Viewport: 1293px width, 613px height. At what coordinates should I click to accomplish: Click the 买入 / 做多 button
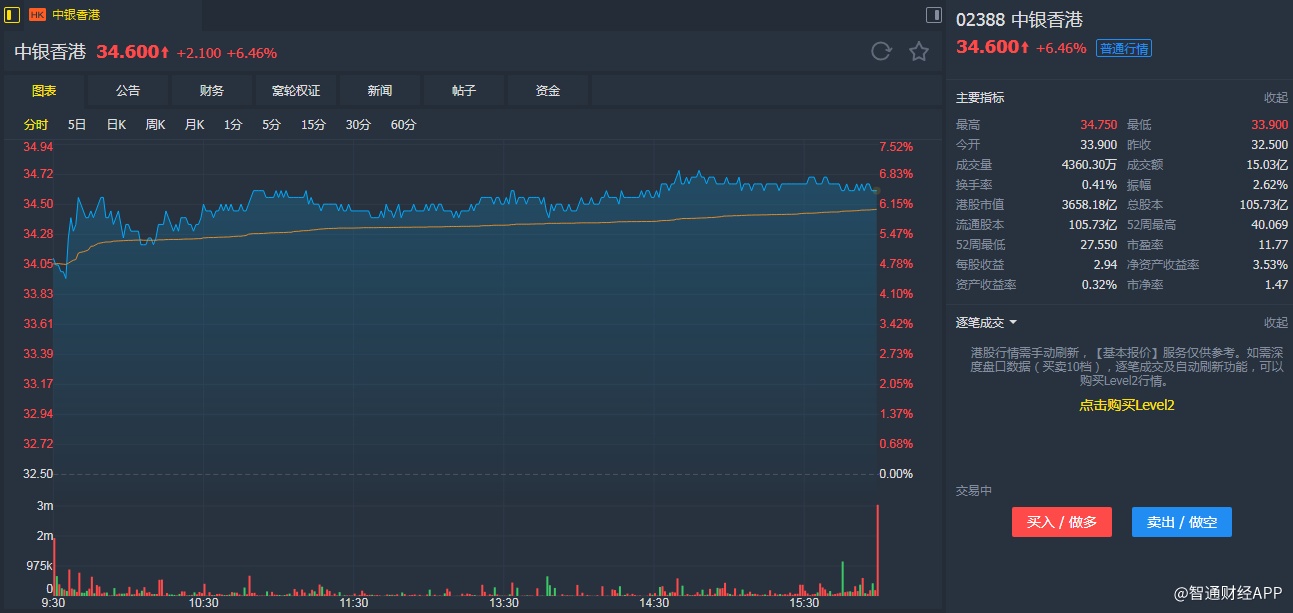[1061, 522]
